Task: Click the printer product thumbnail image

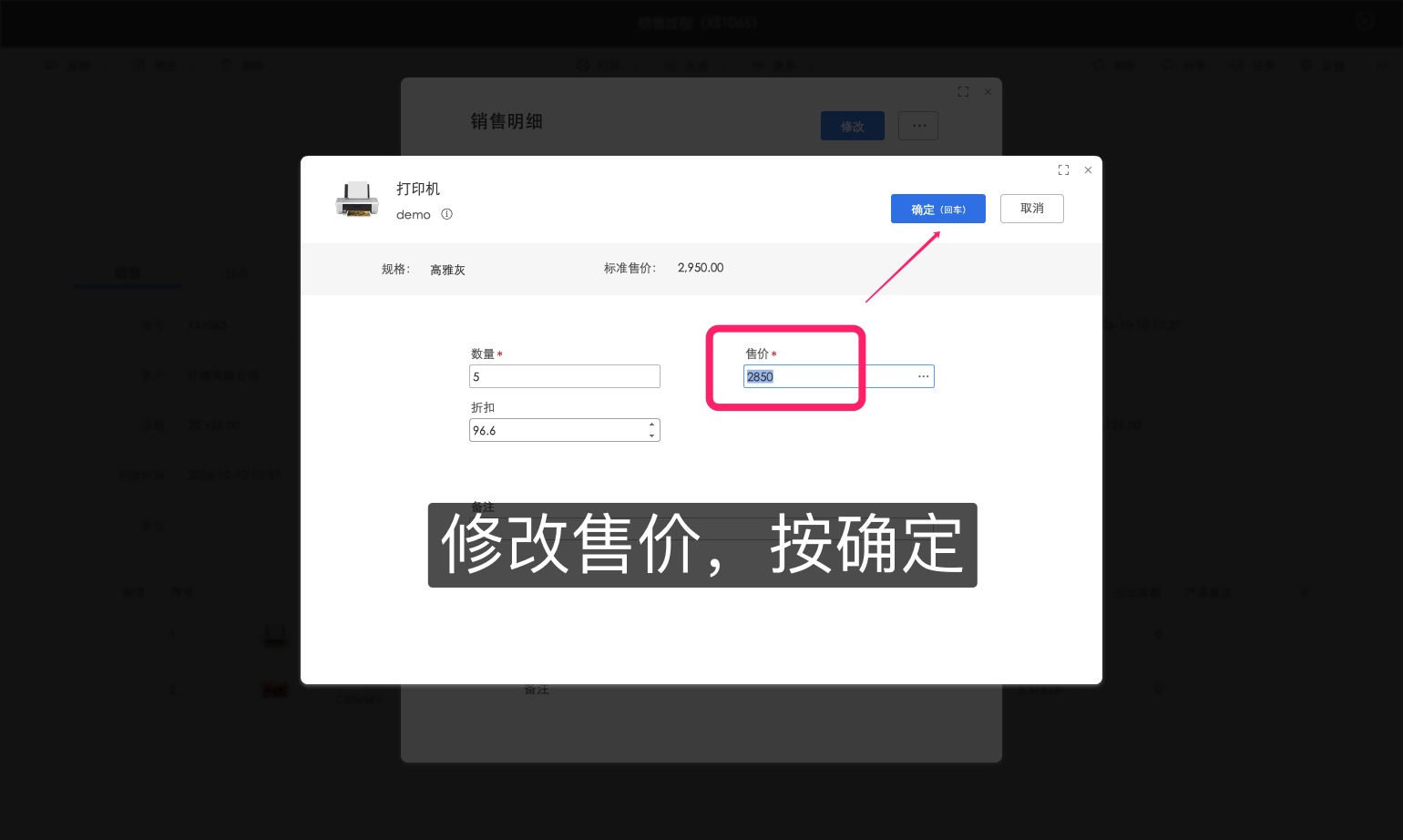Action: coord(357,200)
